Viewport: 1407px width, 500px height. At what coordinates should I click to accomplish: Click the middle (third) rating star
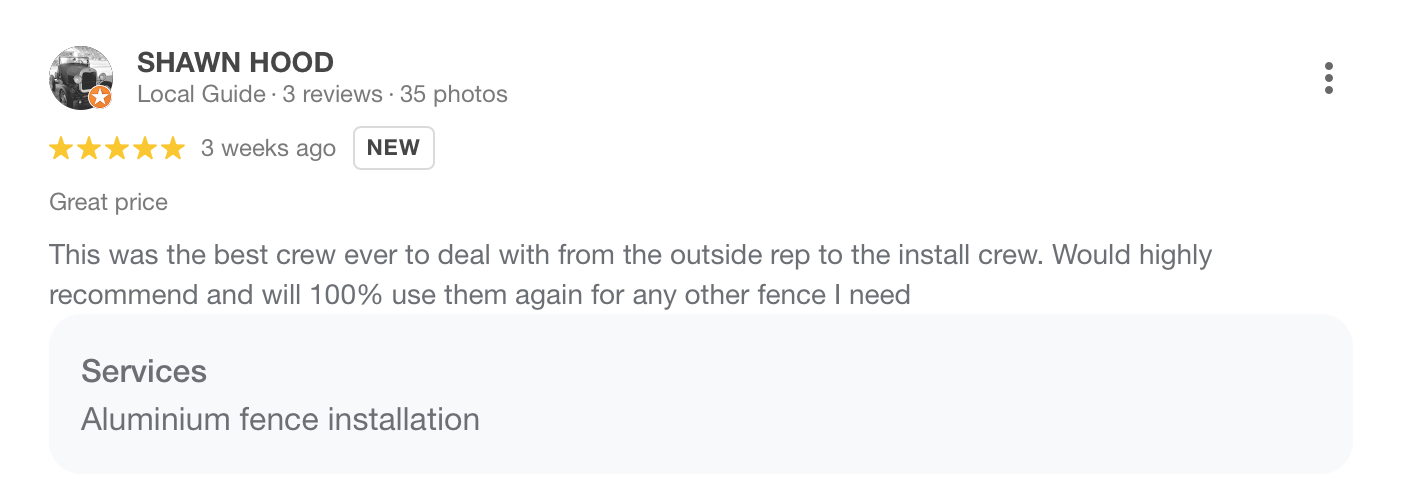click(x=117, y=149)
